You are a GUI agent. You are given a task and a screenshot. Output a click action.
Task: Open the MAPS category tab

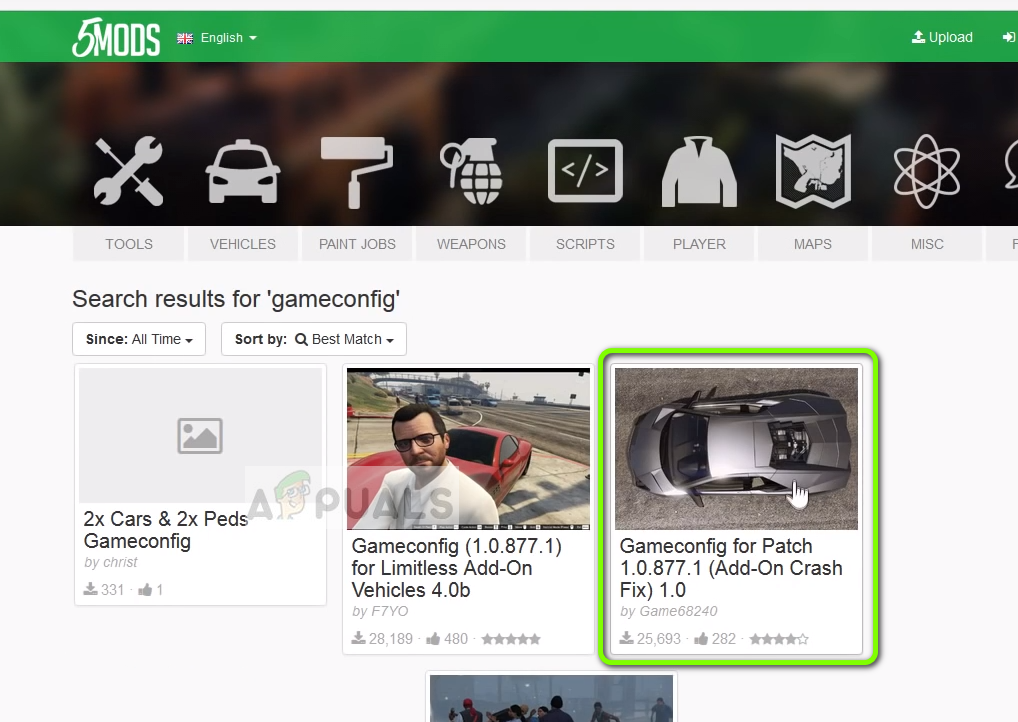(x=813, y=244)
